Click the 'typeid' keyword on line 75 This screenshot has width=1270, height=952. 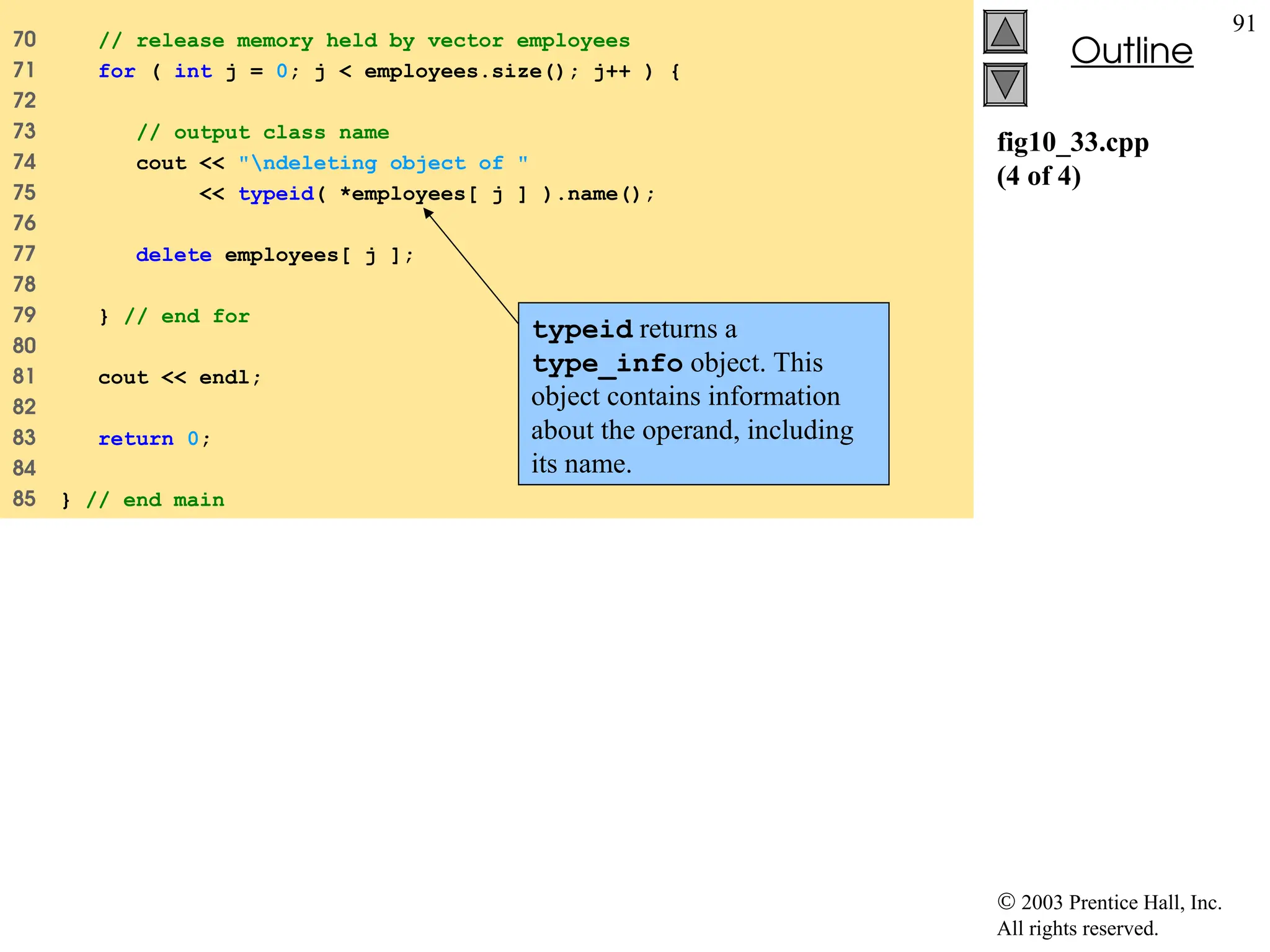tap(276, 194)
